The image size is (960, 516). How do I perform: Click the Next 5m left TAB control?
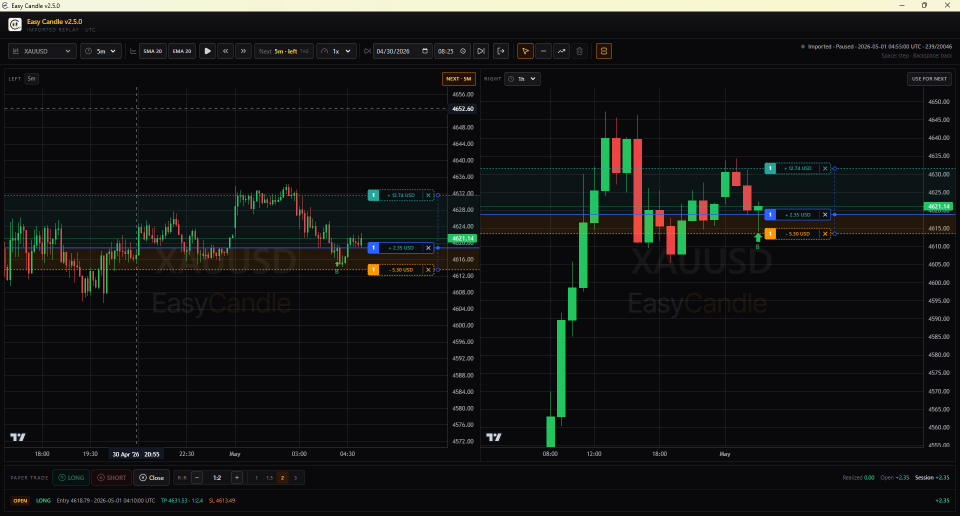tap(284, 51)
